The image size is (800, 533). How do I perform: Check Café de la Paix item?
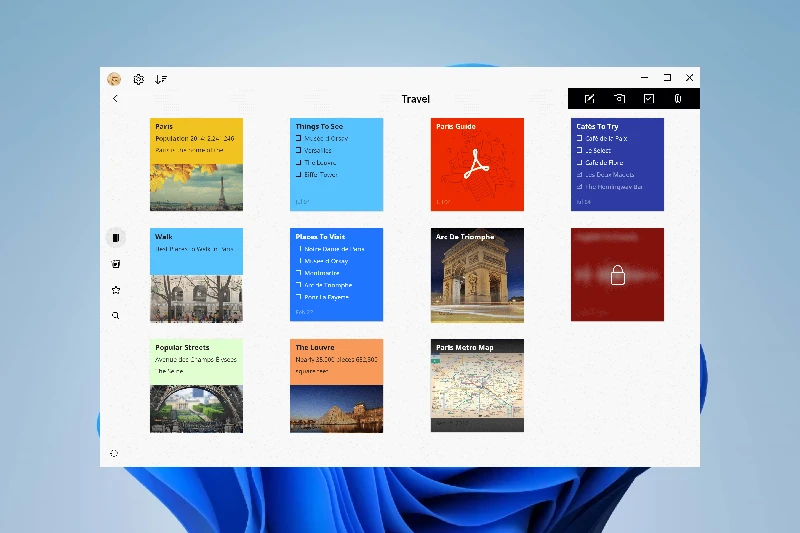point(580,138)
